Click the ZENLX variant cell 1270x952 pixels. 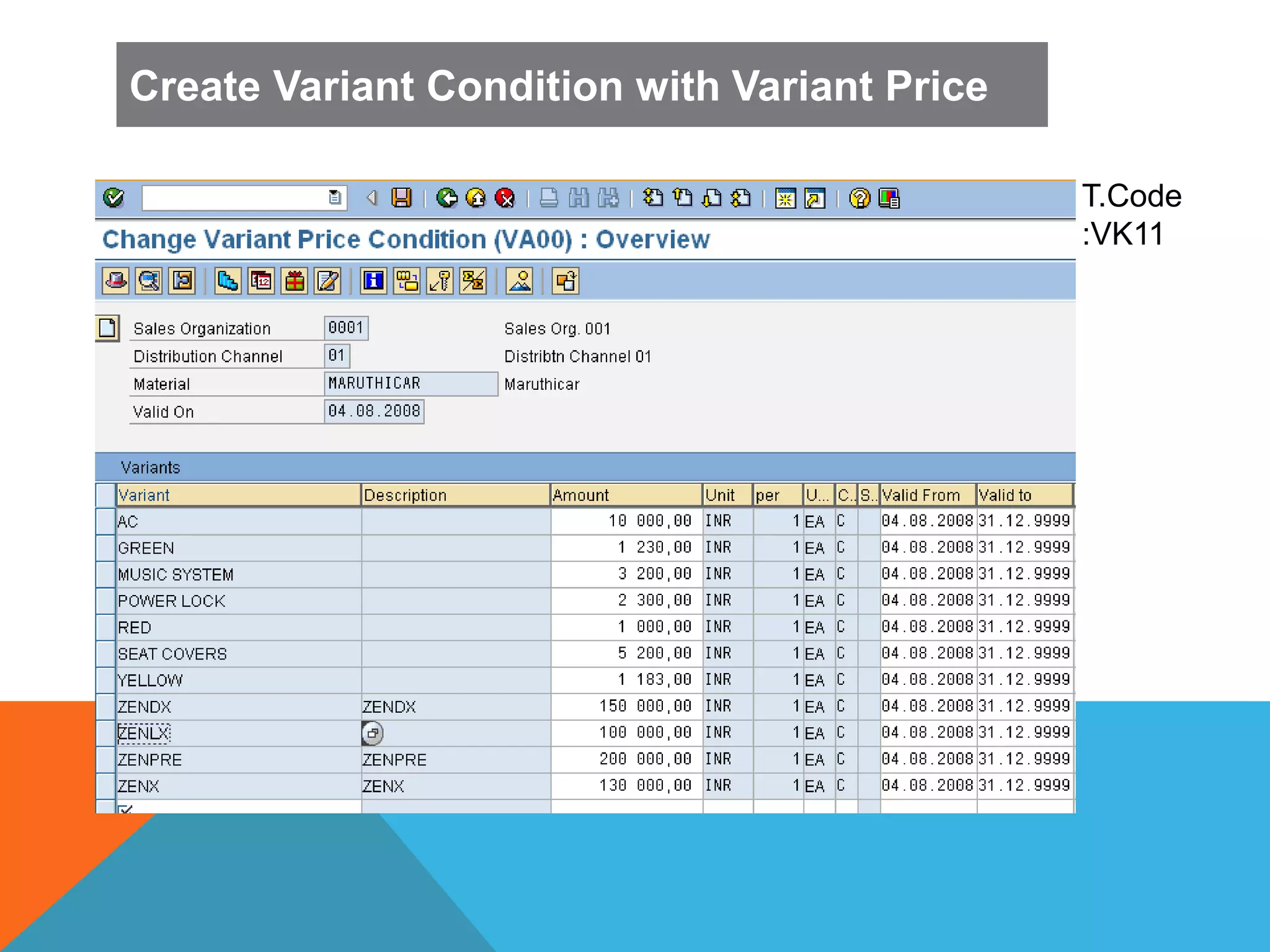pyautogui.click(x=239, y=733)
